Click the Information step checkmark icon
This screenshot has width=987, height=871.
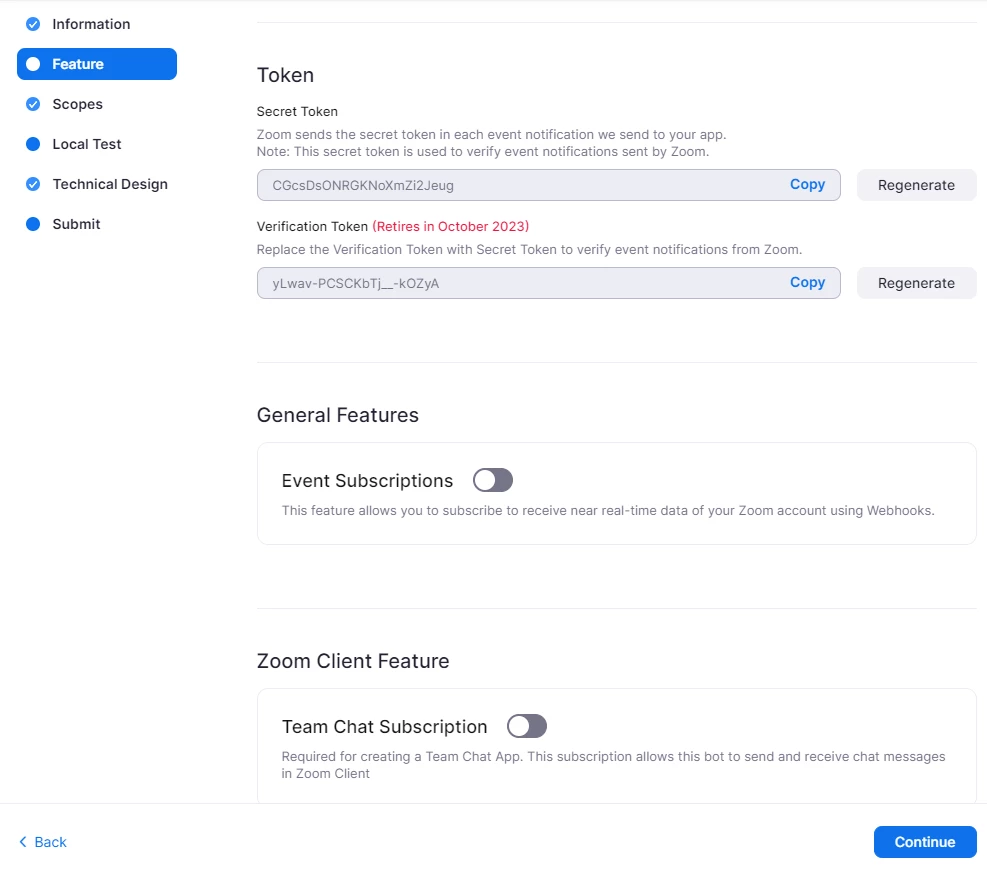tap(33, 24)
